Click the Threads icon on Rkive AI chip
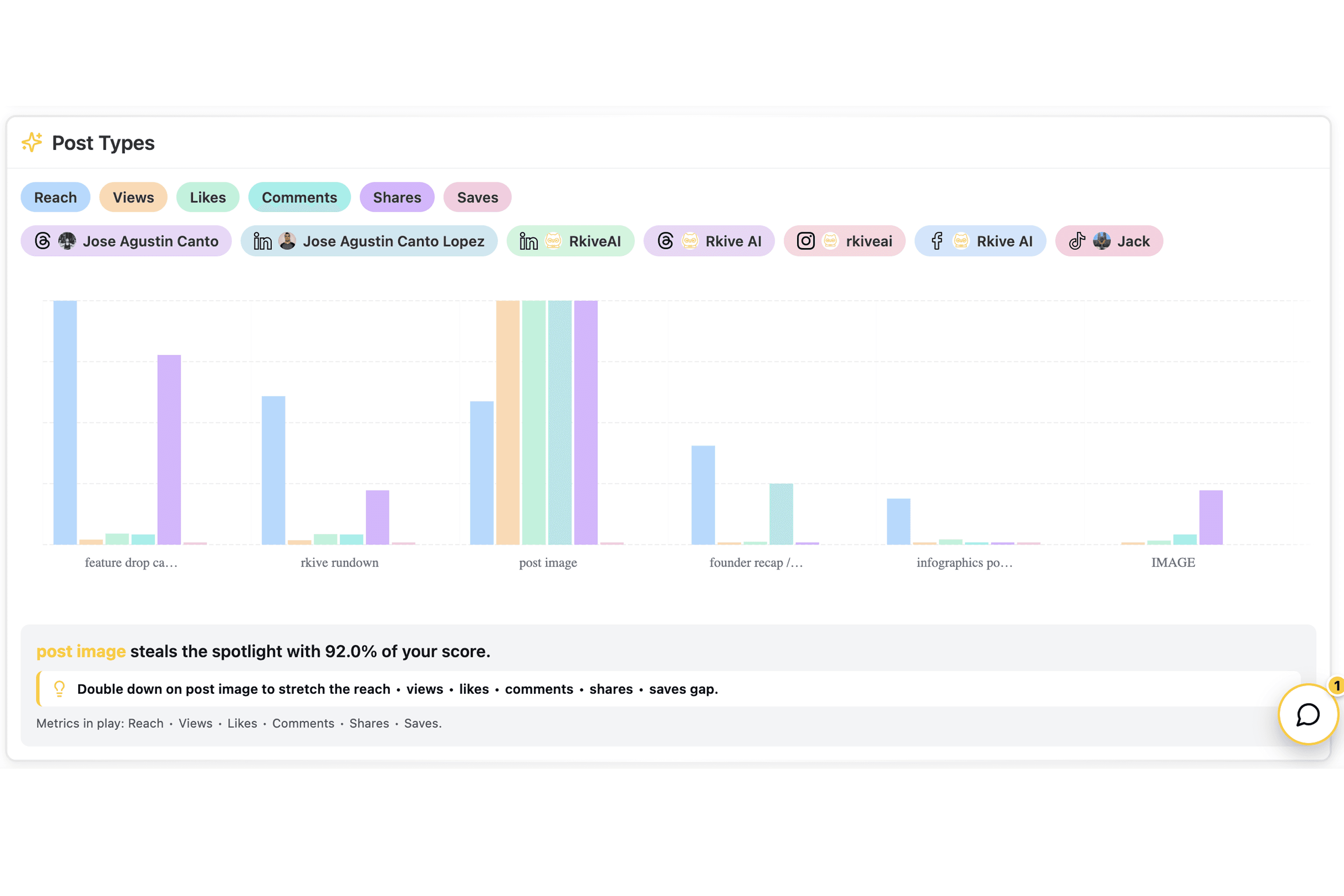1344x896 pixels. pos(666,241)
